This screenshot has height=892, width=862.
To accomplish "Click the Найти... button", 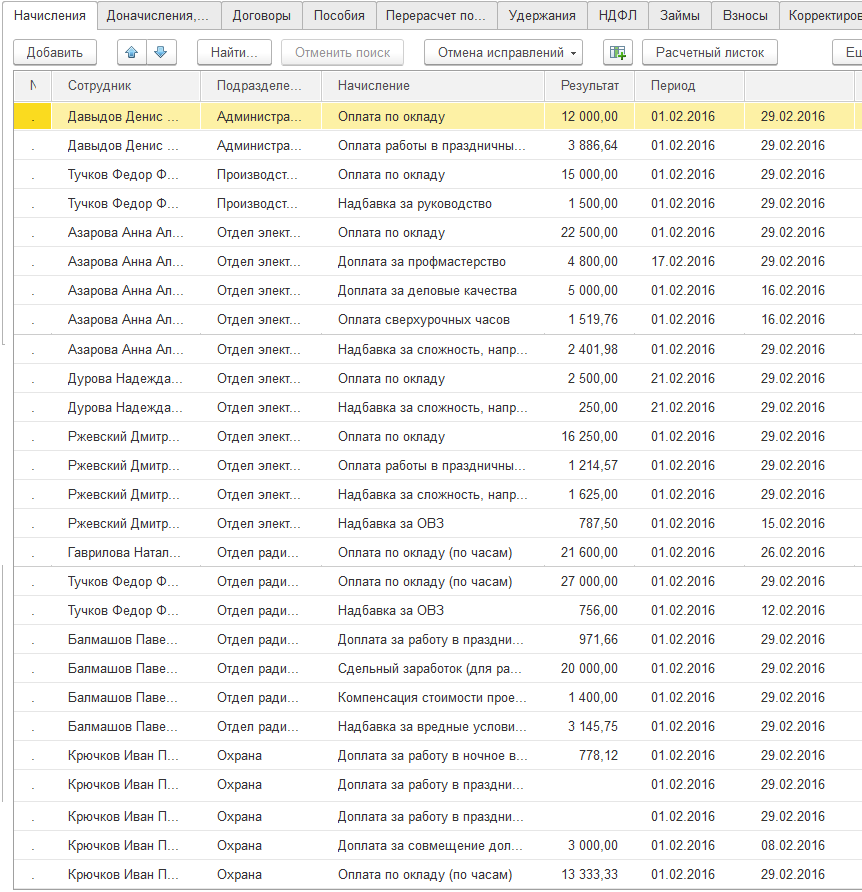I will click(235, 52).
